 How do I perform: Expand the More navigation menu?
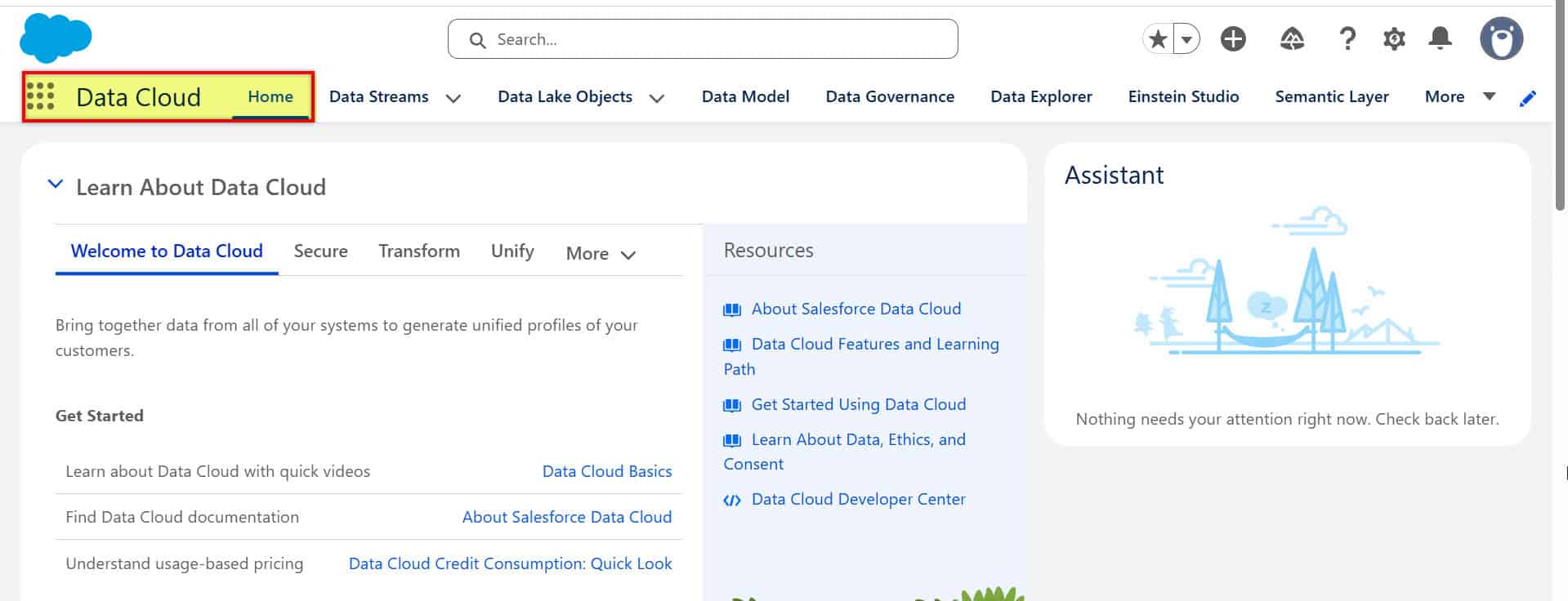pyautogui.click(x=1460, y=96)
